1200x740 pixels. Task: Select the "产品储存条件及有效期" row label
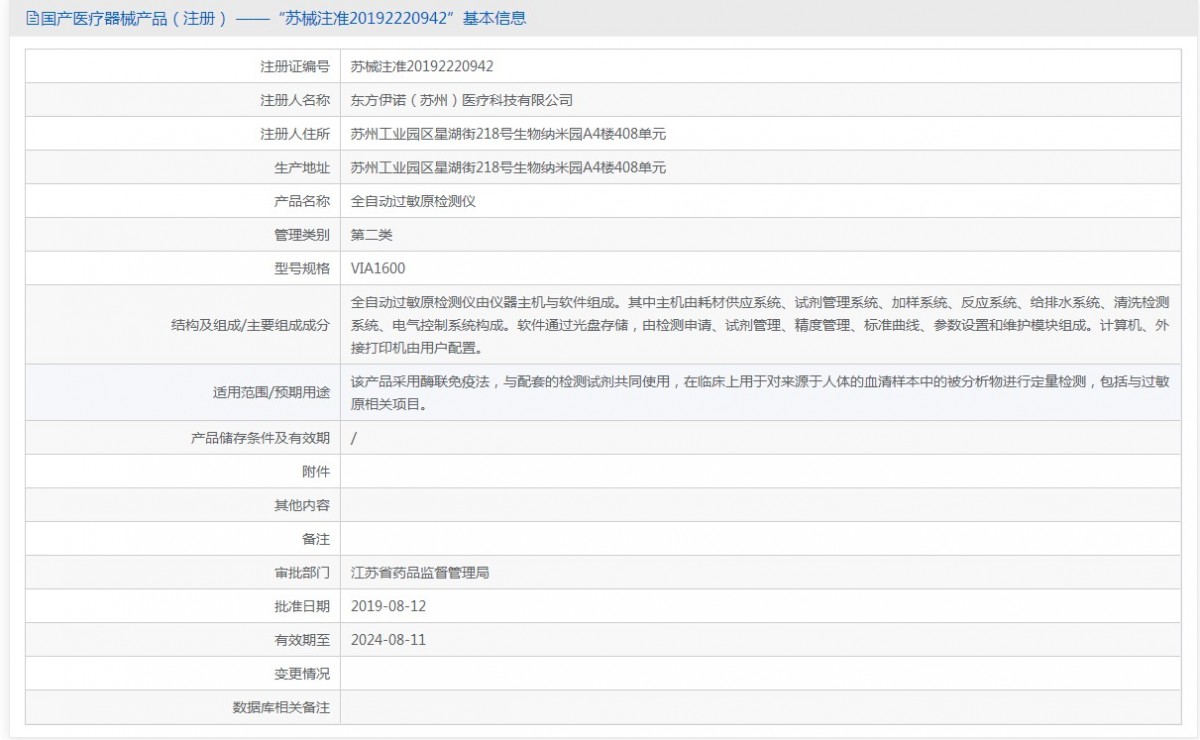point(261,438)
